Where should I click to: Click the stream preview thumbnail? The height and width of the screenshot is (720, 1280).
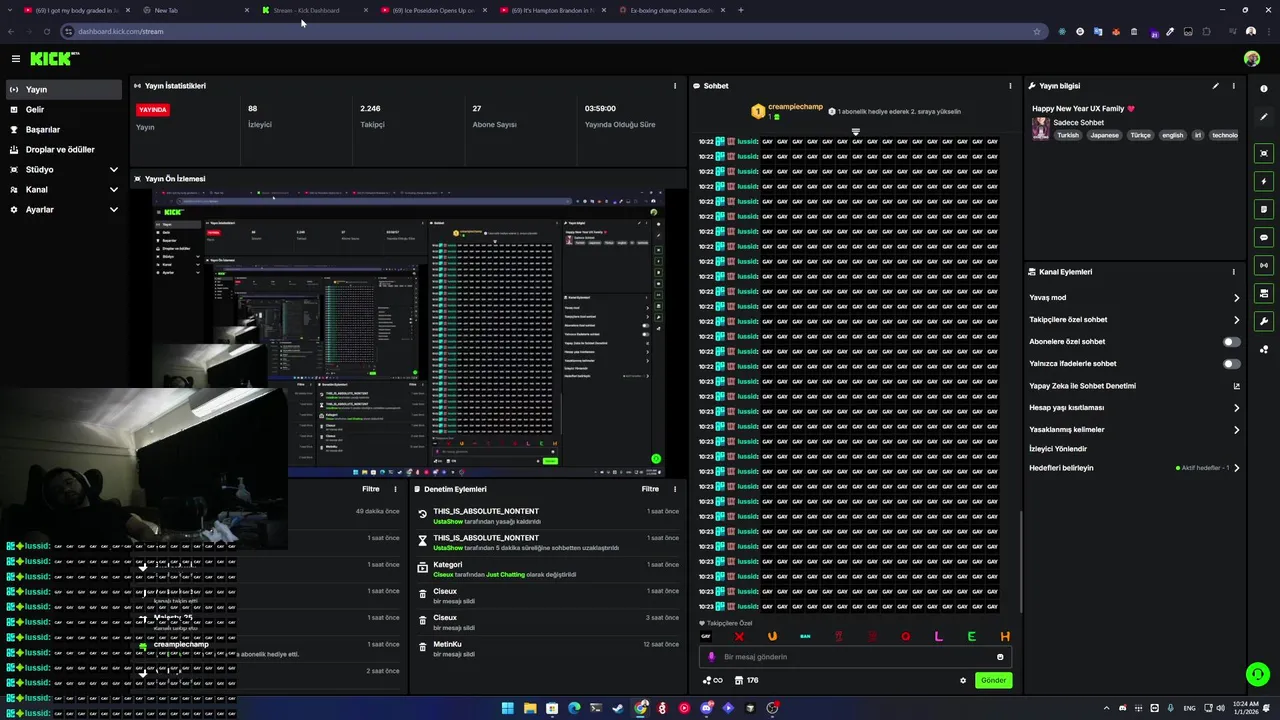tap(409, 334)
